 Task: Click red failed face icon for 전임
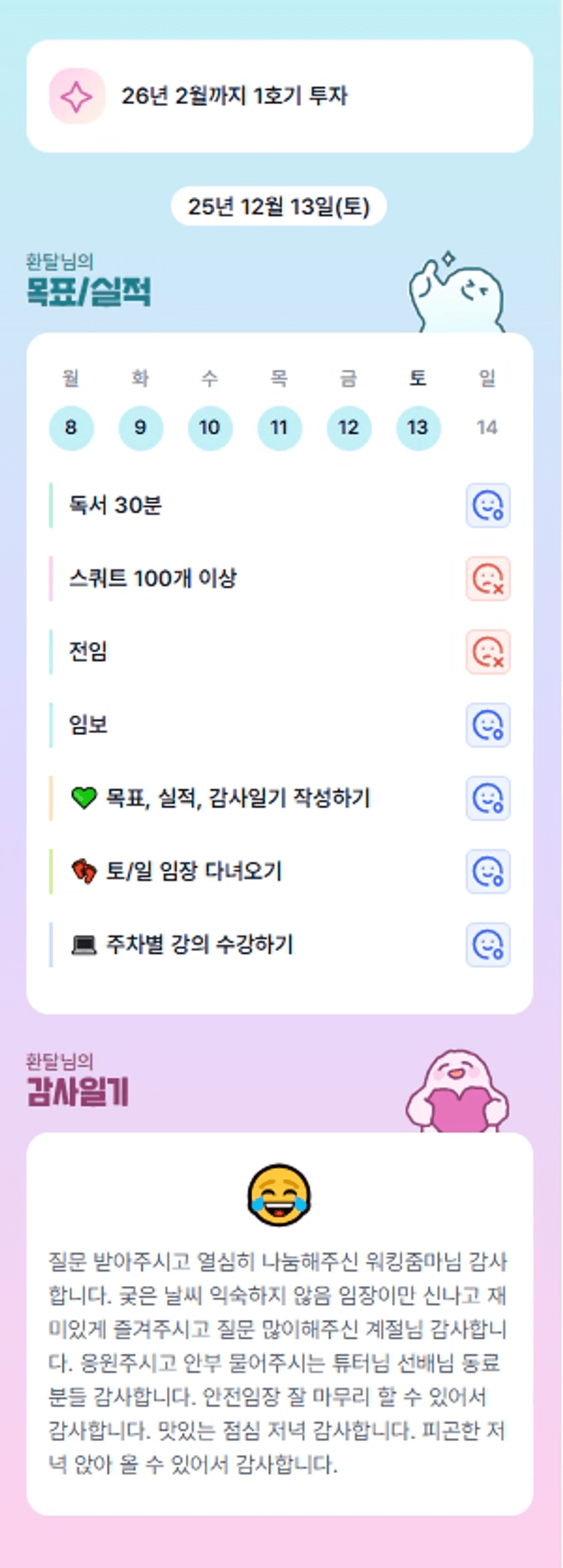487,652
